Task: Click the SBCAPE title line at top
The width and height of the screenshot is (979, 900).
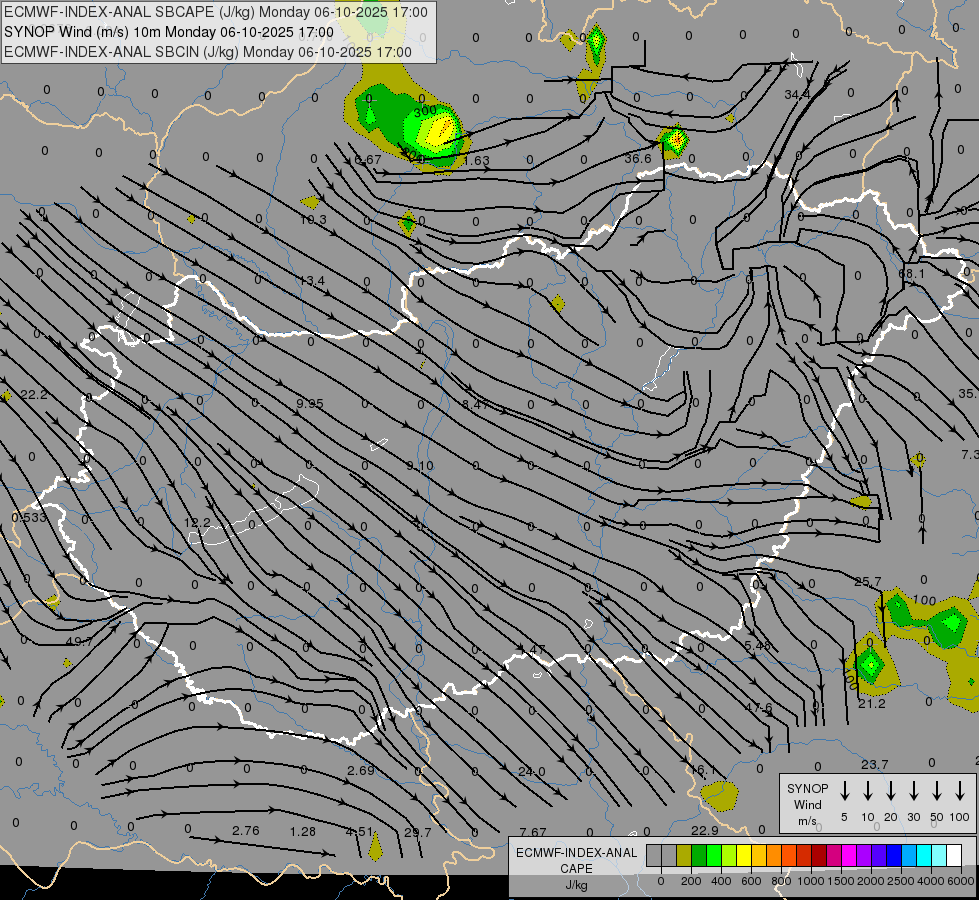Action: click(216, 12)
